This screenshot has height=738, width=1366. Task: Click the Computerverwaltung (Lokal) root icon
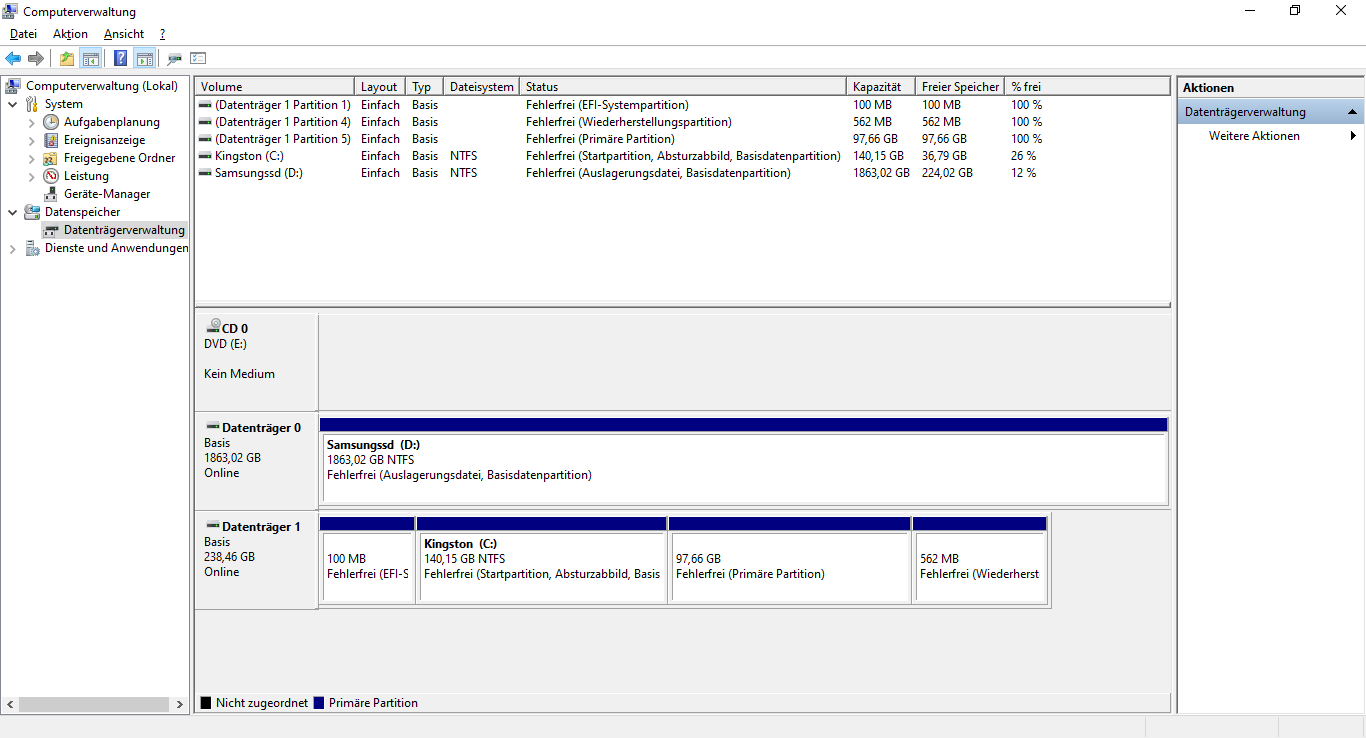14,86
